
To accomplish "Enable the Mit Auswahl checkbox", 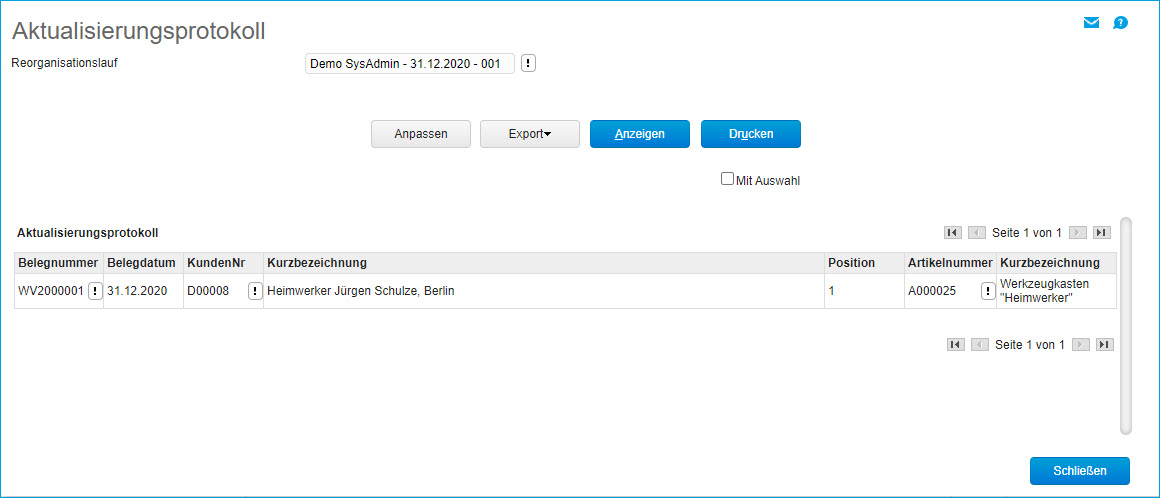I will pos(728,179).
